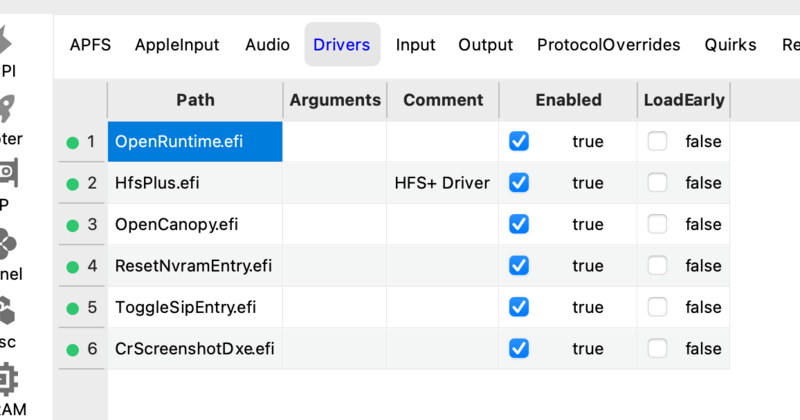Uncheck Enabled for HfsPlus.efi
This screenshot has width=800, height=420.
519,183
